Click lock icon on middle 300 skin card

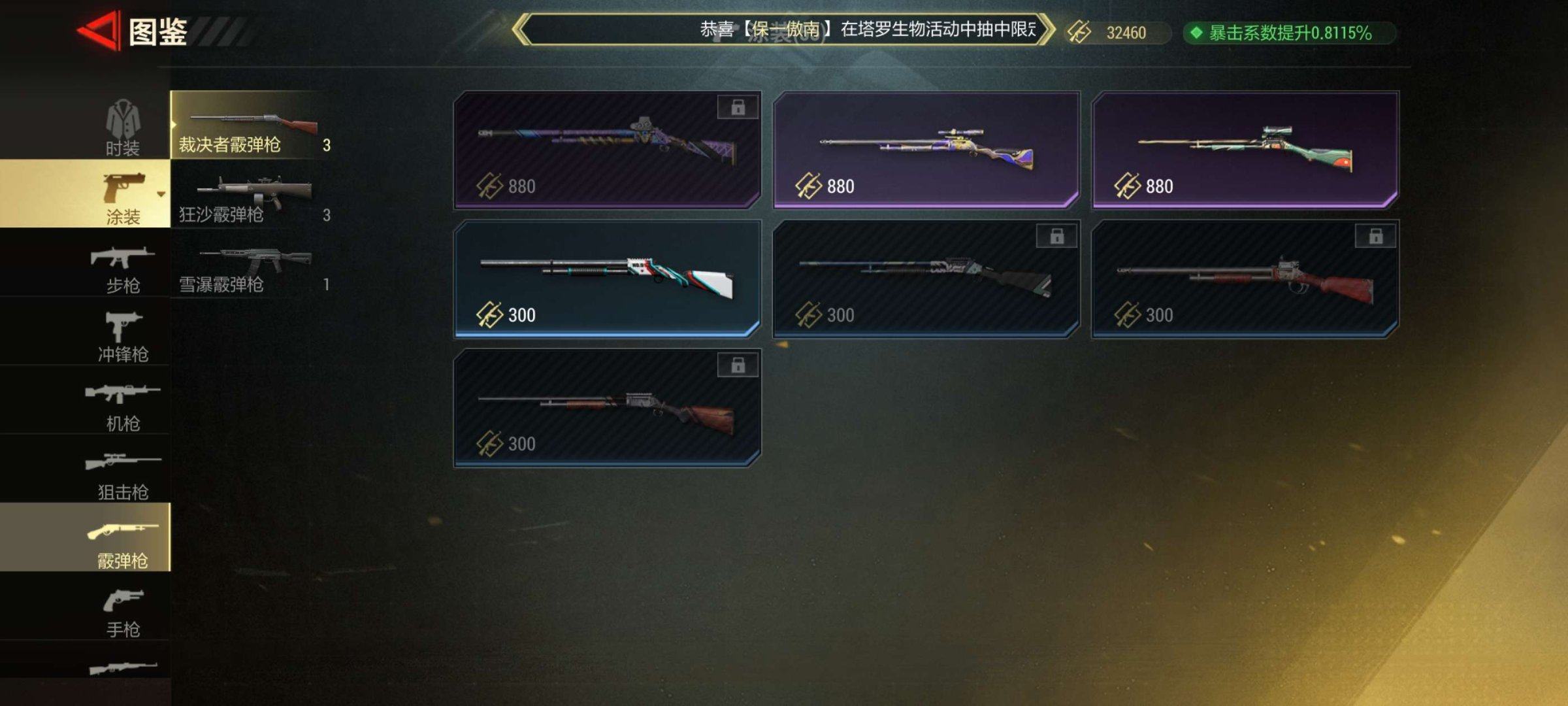(1056, 236)
